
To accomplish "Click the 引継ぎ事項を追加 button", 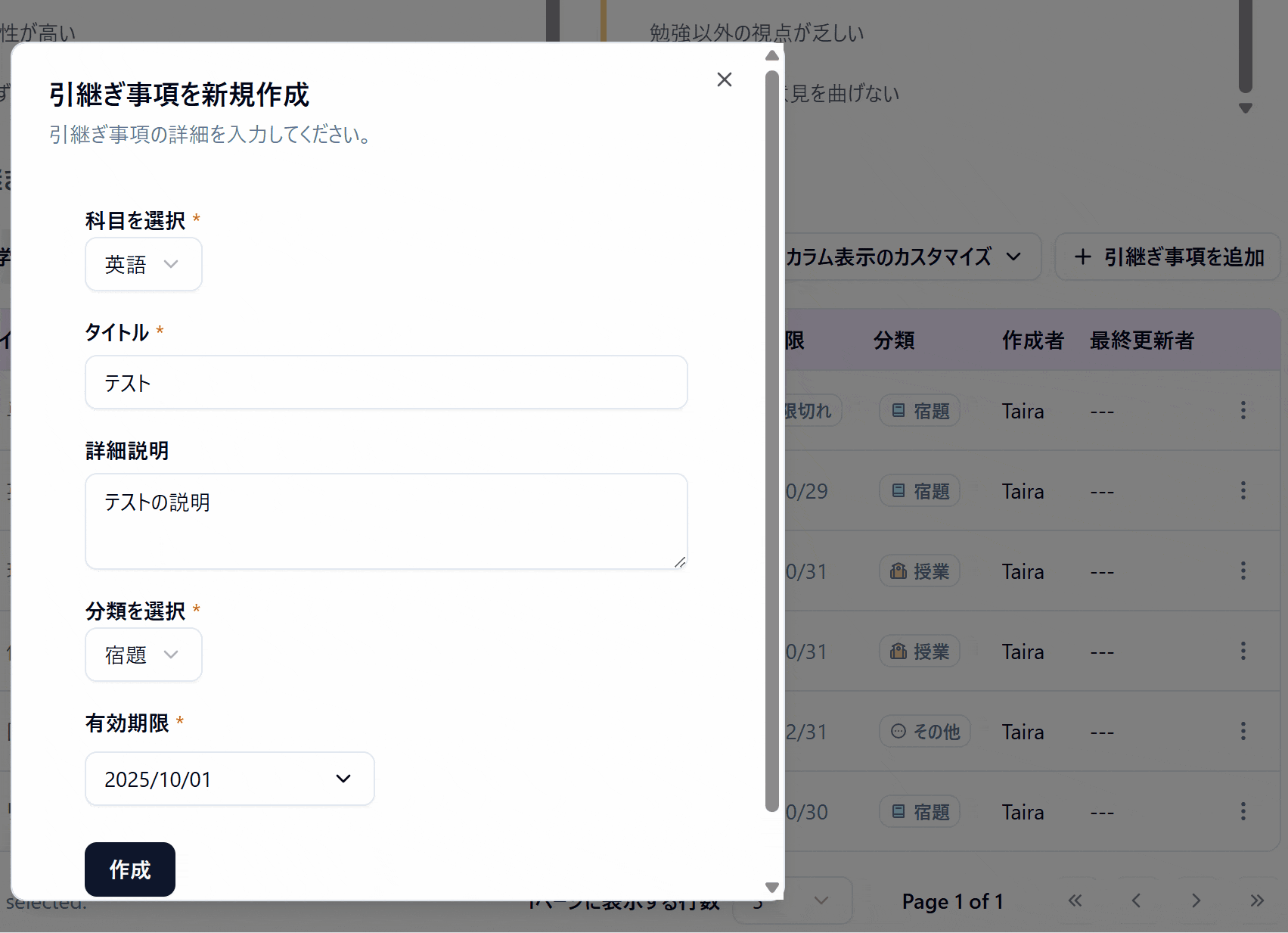I will (x=1168, y=257).
